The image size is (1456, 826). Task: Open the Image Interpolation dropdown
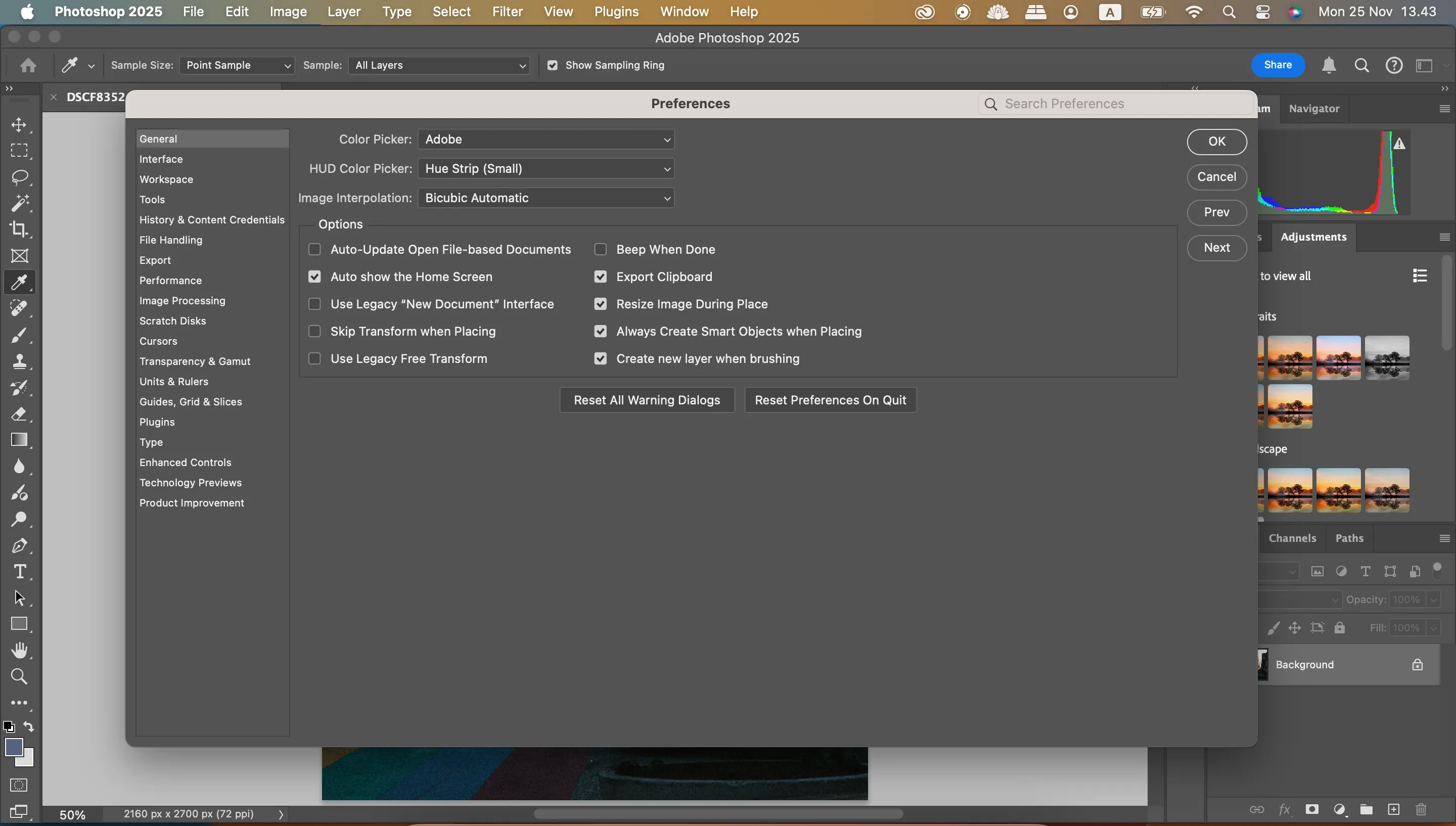point(546,198)
